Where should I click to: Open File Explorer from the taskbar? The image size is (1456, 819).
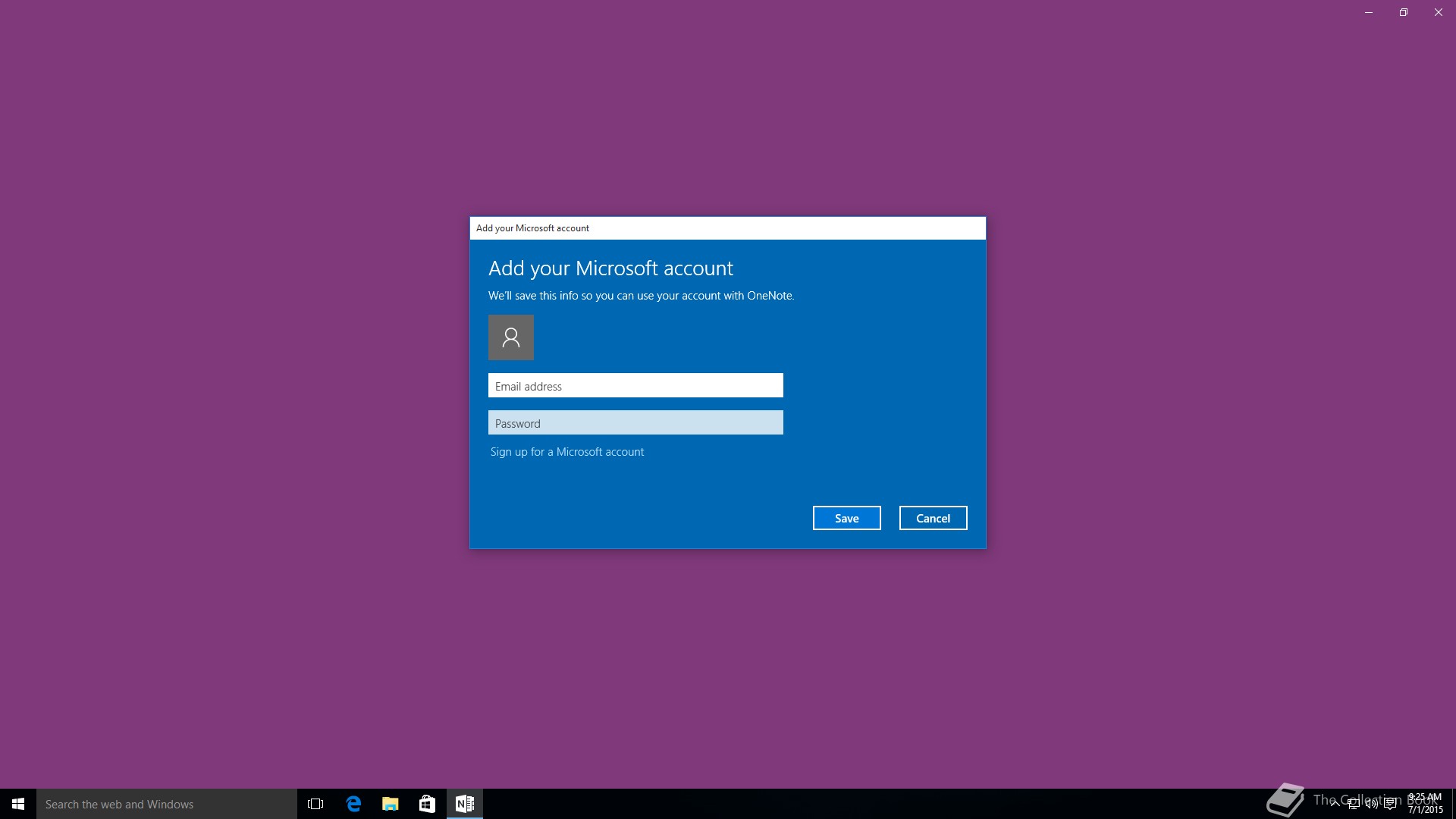coord(391,804)
